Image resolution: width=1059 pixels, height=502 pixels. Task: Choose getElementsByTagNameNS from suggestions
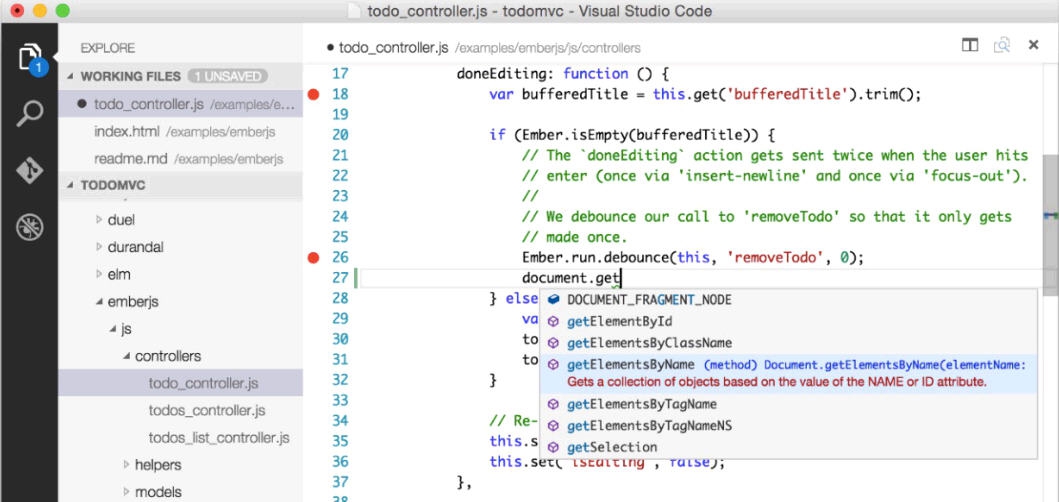click(788, 426)
